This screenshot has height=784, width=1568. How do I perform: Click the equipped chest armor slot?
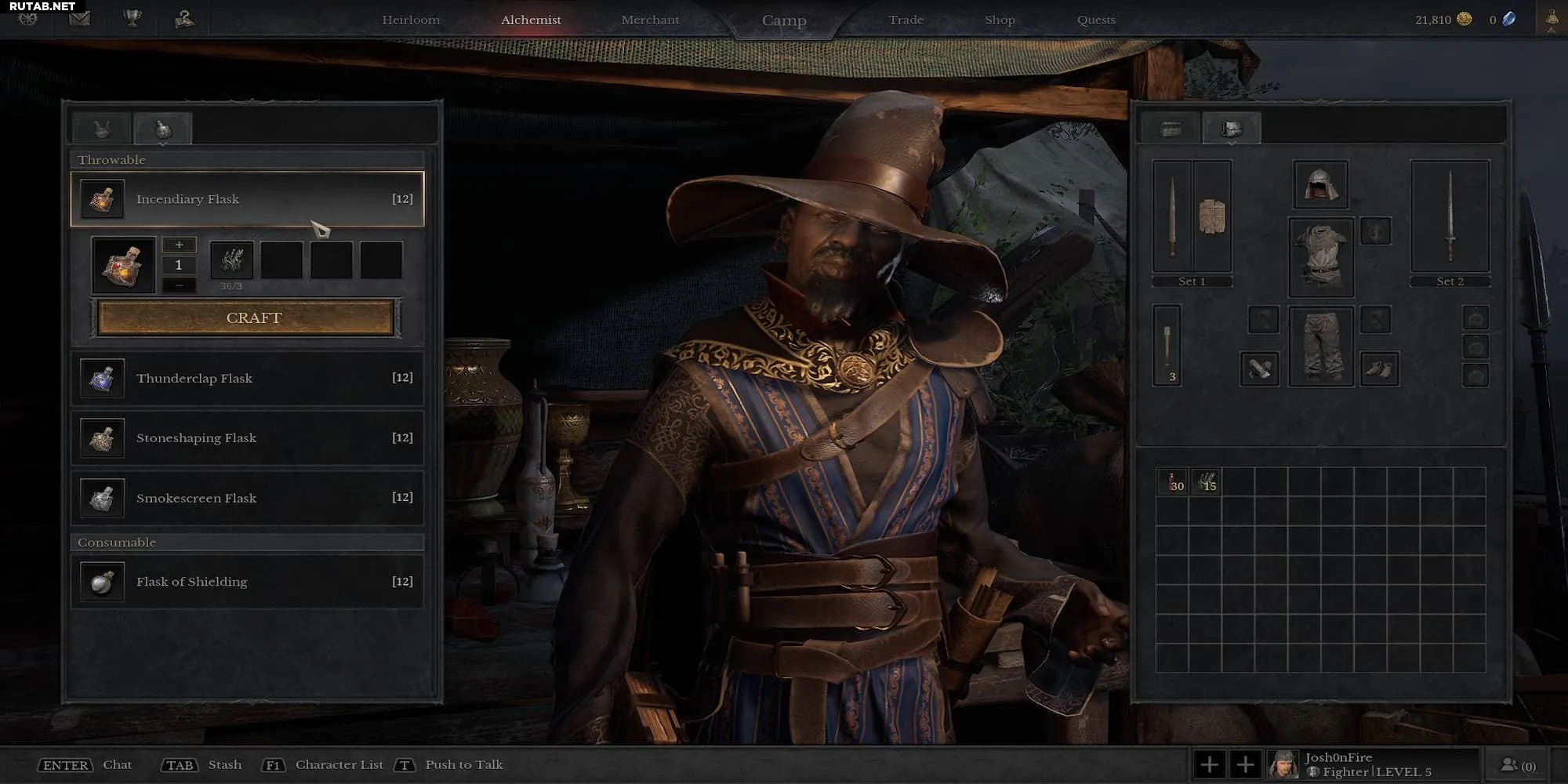(1321, 257)
